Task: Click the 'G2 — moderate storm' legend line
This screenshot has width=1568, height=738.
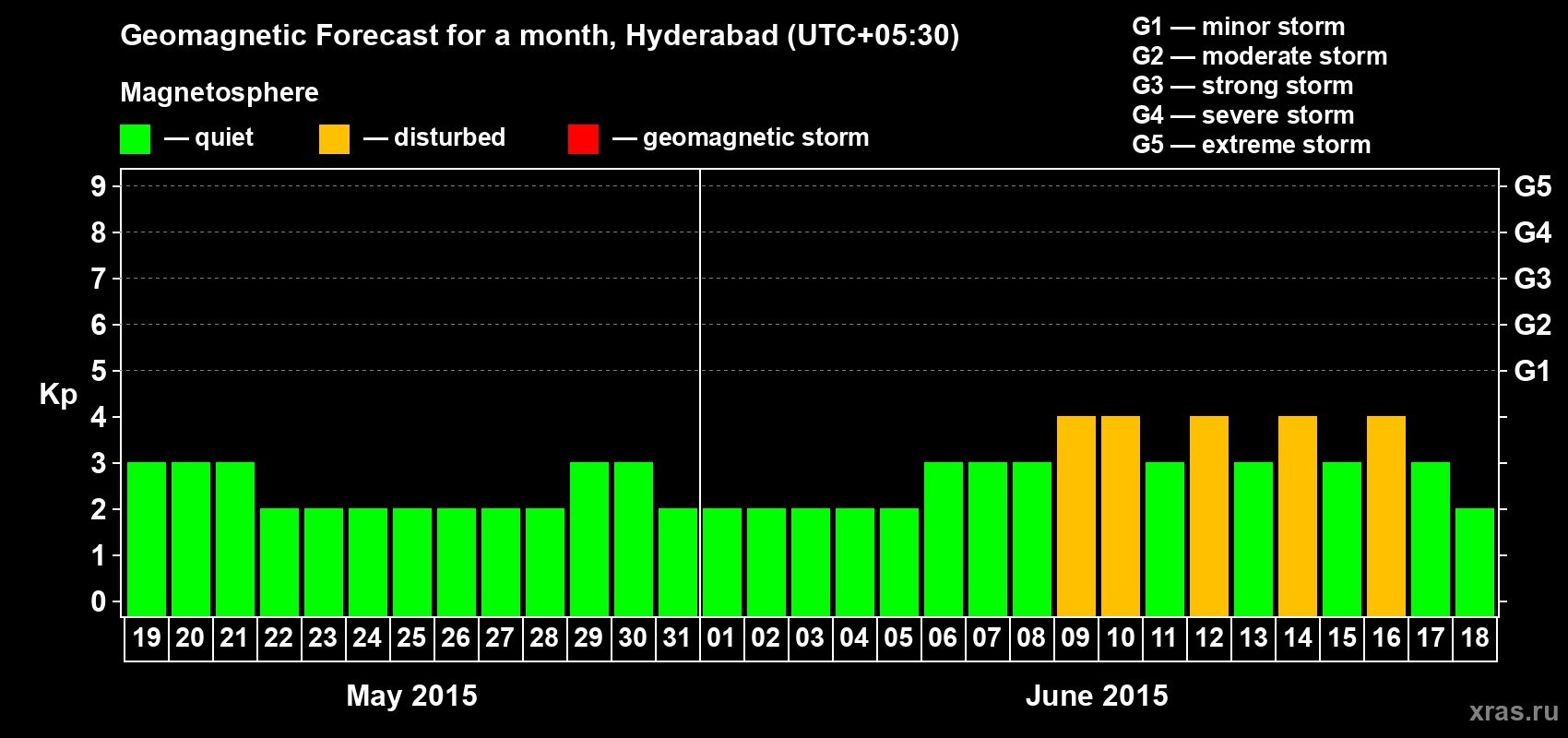Action: (x=1259, y=56)
